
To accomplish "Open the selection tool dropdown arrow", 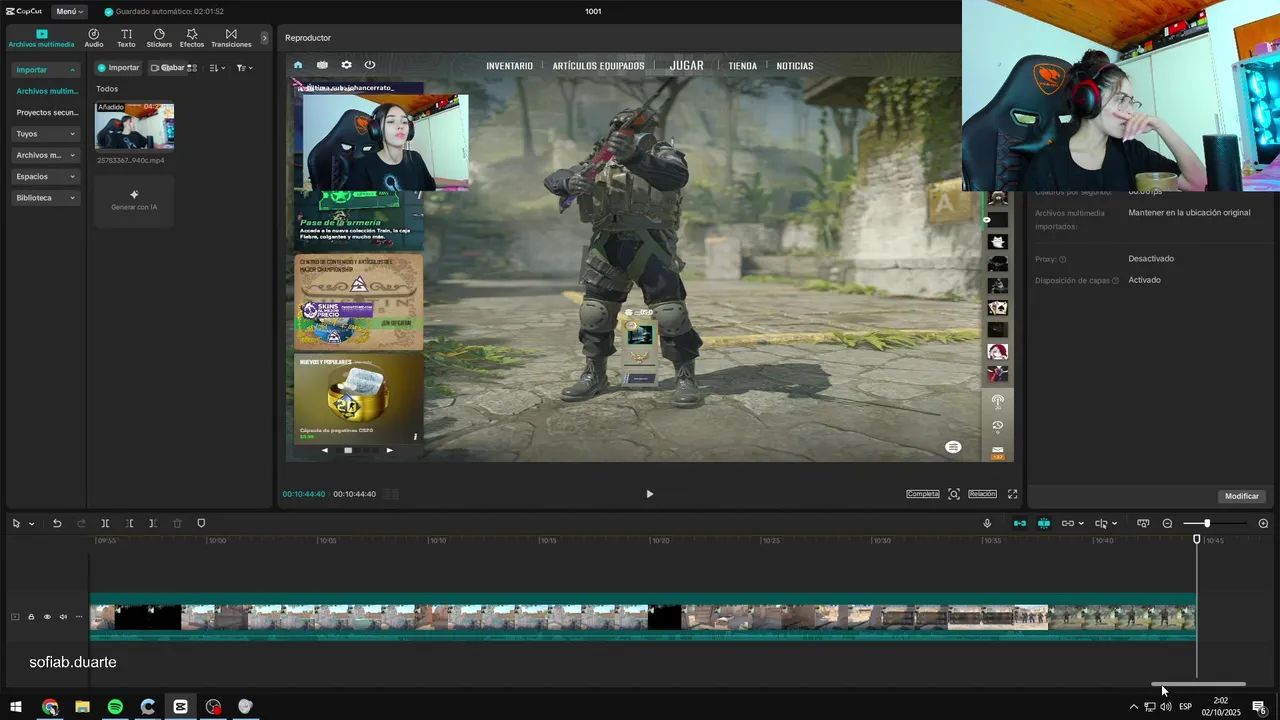I will click(32, 524).
